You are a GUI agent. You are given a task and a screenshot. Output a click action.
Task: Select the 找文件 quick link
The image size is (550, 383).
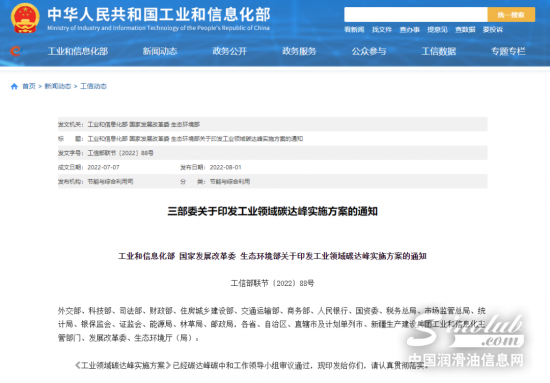click(382, 30)
